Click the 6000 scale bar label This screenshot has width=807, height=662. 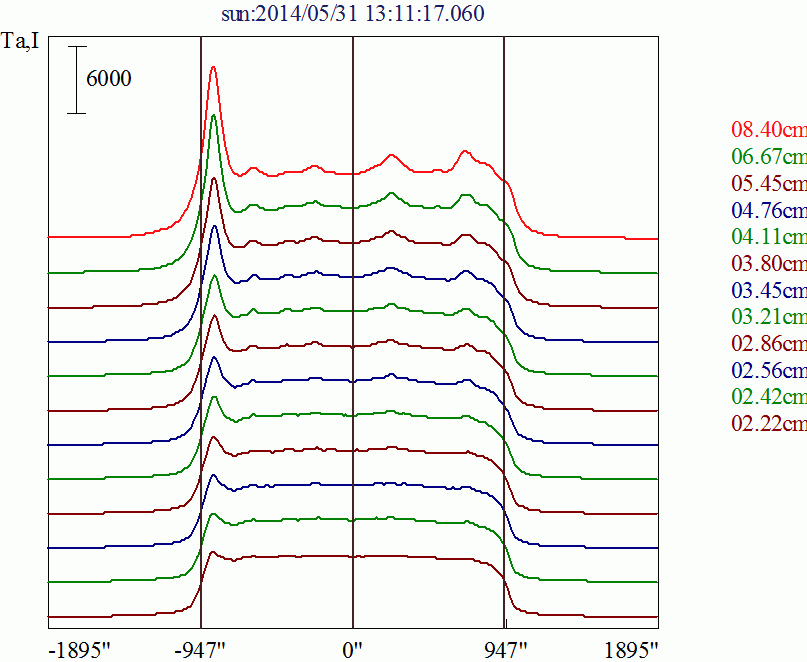pyautogui.click(x=109, y=79)
